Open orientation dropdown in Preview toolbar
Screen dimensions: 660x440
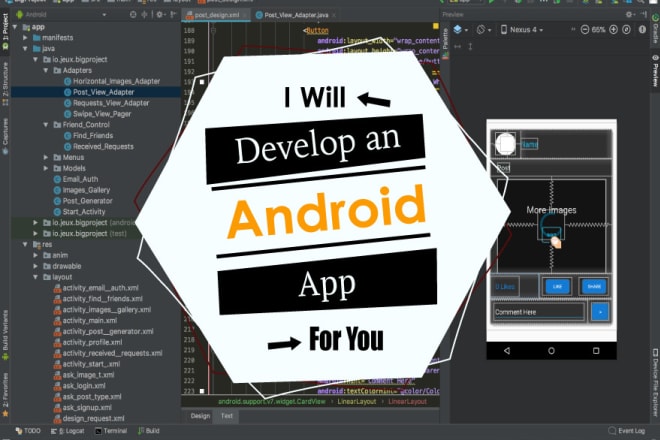click(x=484, y=30)
